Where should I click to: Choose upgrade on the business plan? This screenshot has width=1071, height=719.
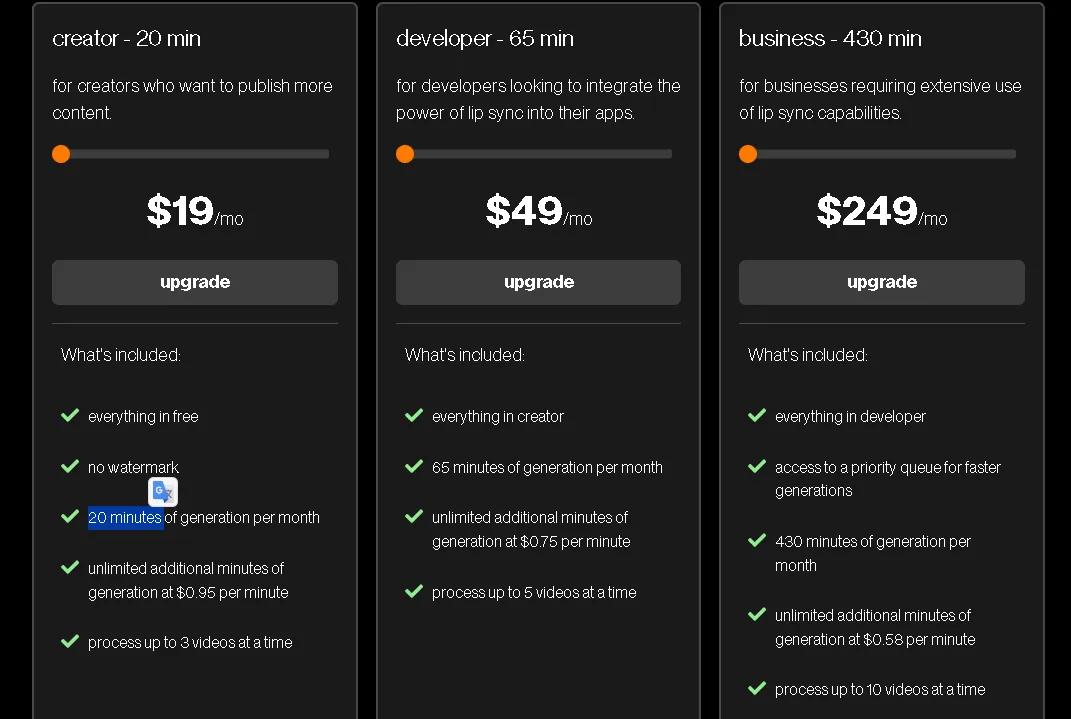[881, 282]
